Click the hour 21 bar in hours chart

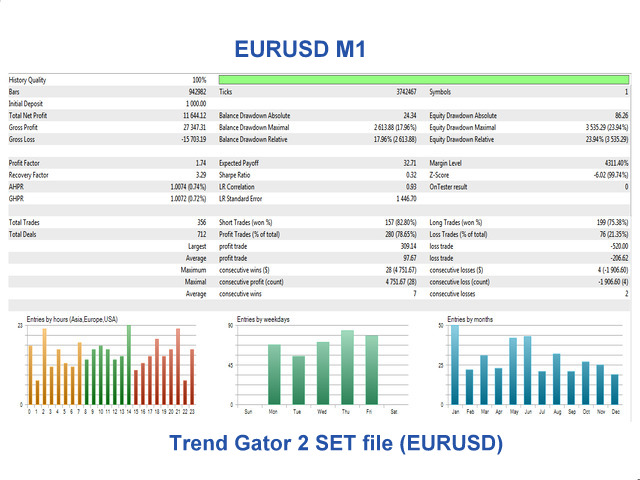178,367
